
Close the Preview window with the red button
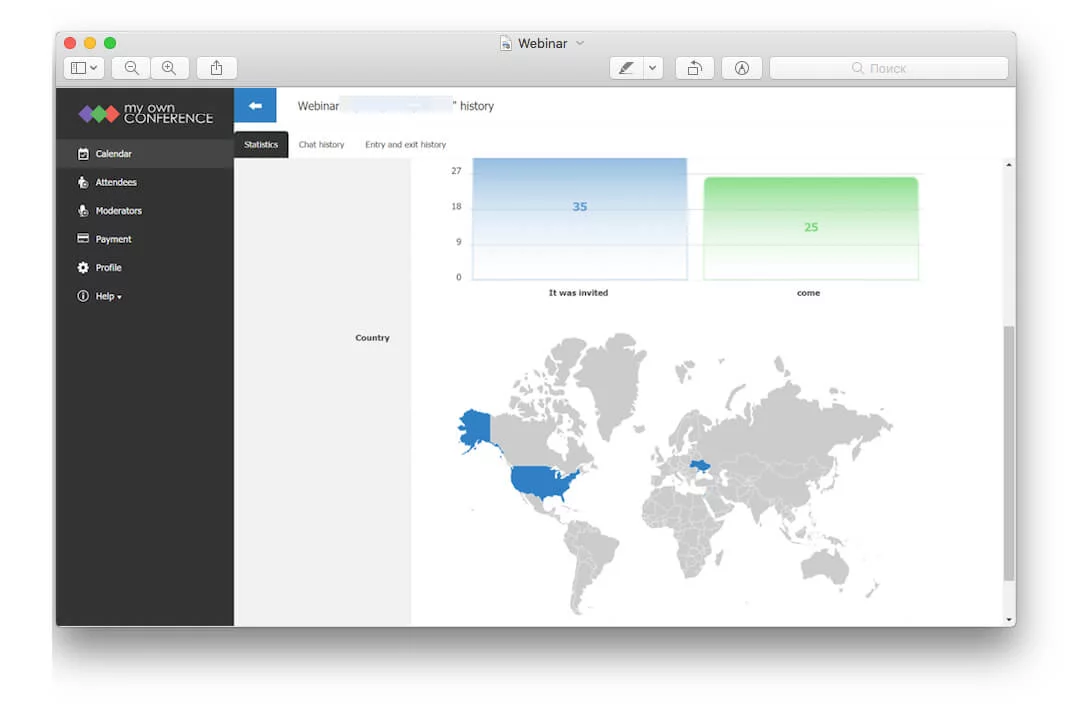pyautogui.click(x=70, y=43)
